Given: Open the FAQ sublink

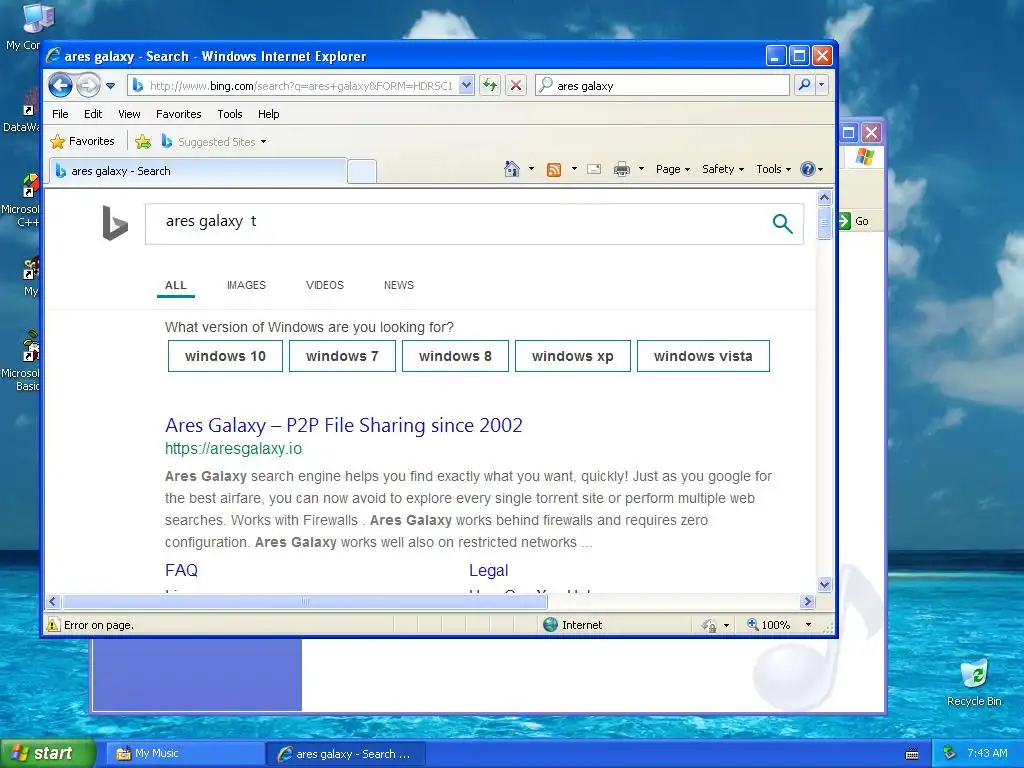Looking at the screenshot, I should click(x=181, y=570).
